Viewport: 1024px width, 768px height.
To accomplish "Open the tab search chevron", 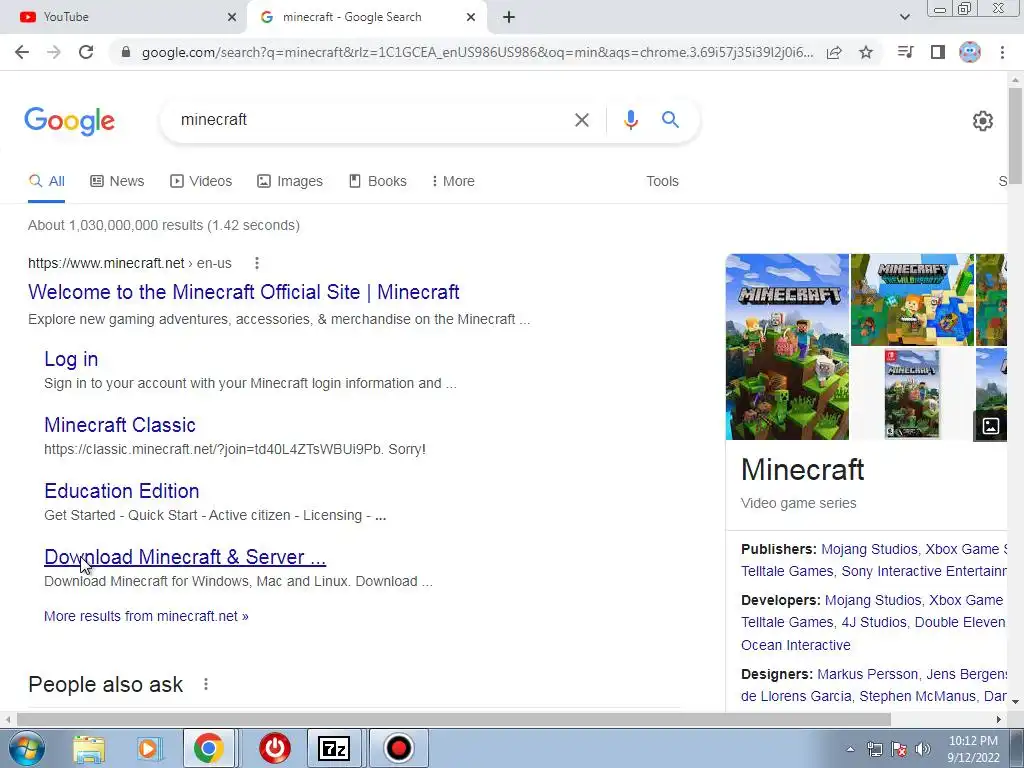I will click(x=904, y=17).
